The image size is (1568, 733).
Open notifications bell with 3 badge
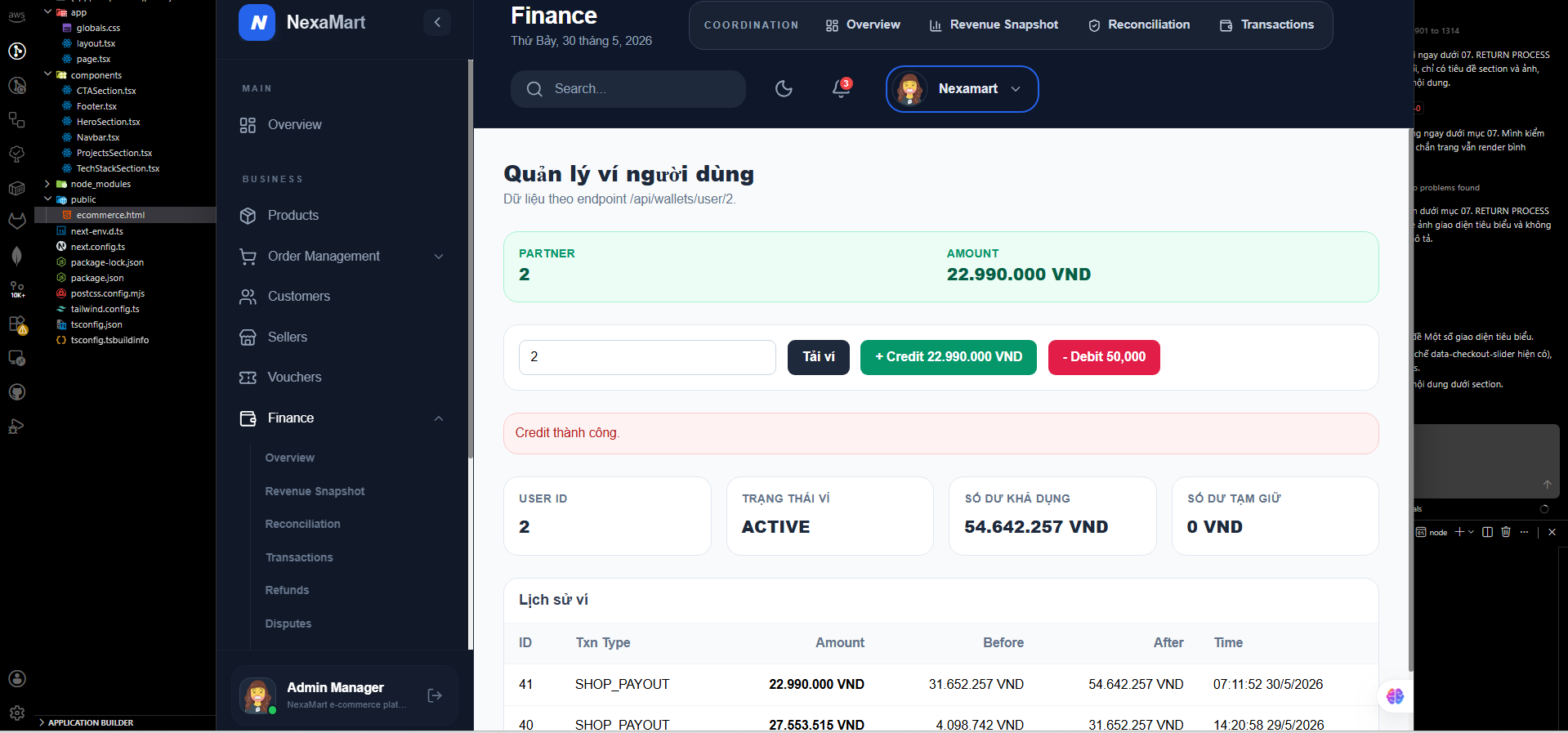[841, 87]
